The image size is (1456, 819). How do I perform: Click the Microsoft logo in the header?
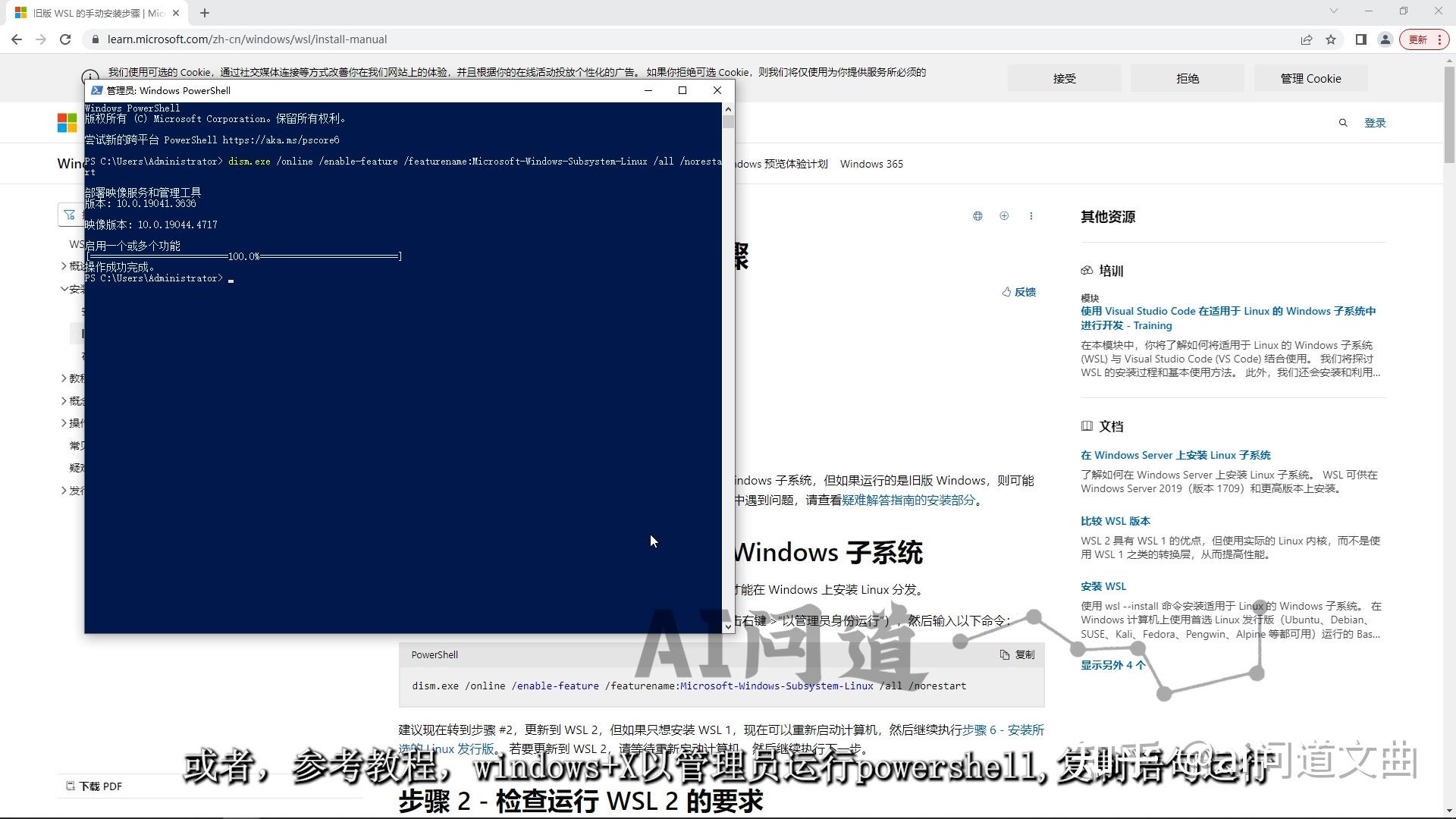(x=66, y=122)
